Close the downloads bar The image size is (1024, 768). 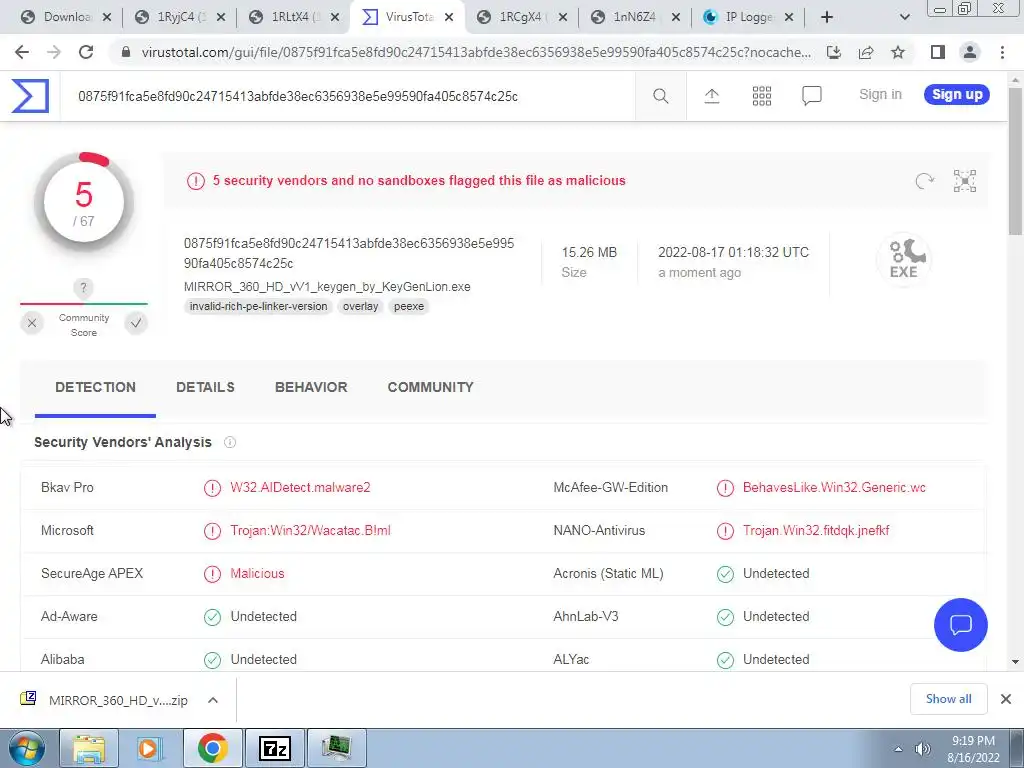click(x=1006, y=699)
